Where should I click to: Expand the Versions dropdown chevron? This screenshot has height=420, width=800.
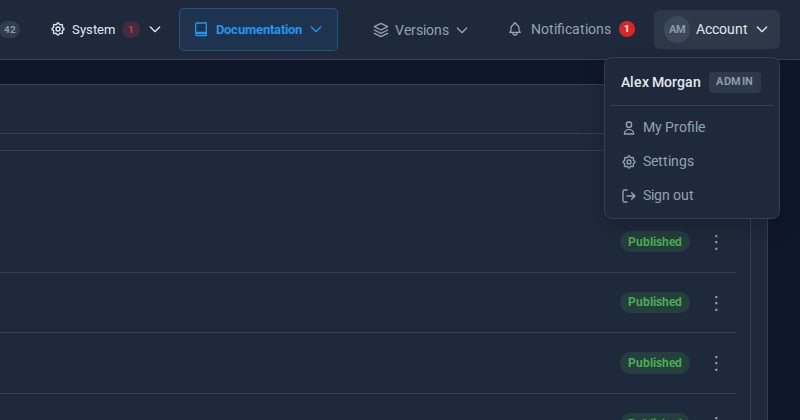tap(462, 30)
